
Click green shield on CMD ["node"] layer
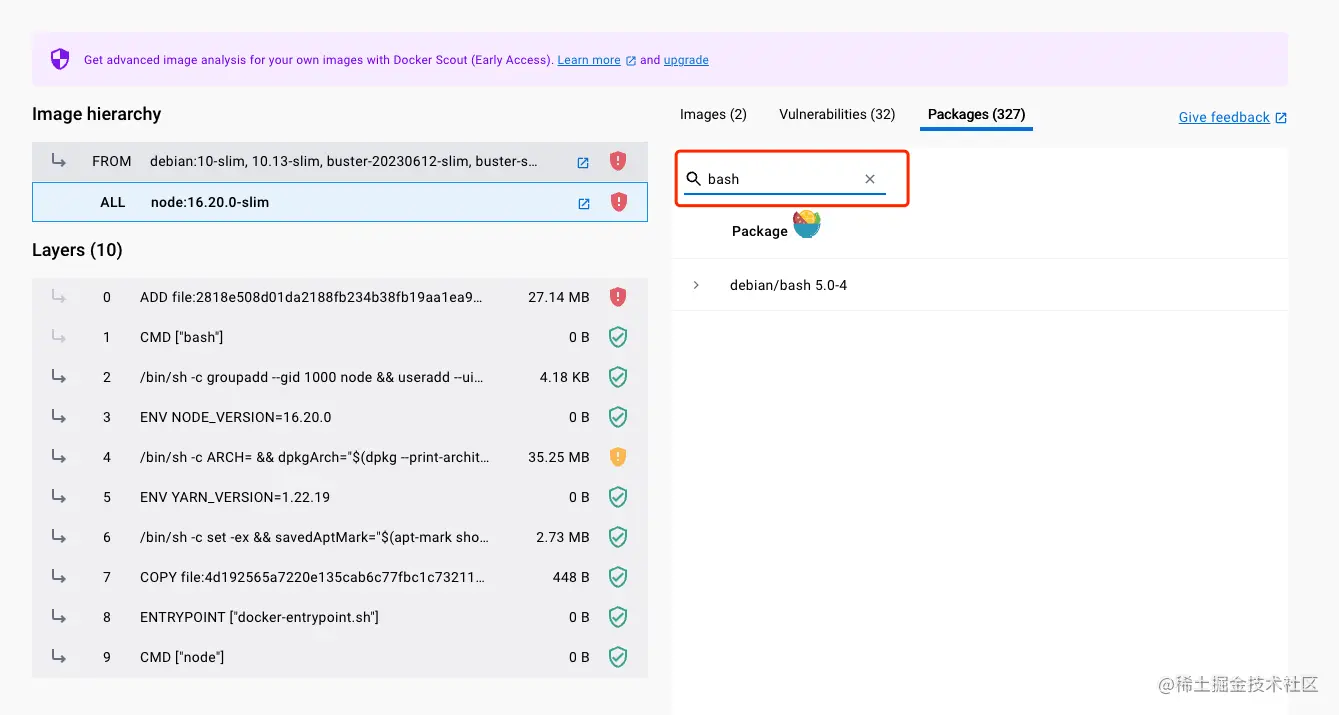(618, 657)
